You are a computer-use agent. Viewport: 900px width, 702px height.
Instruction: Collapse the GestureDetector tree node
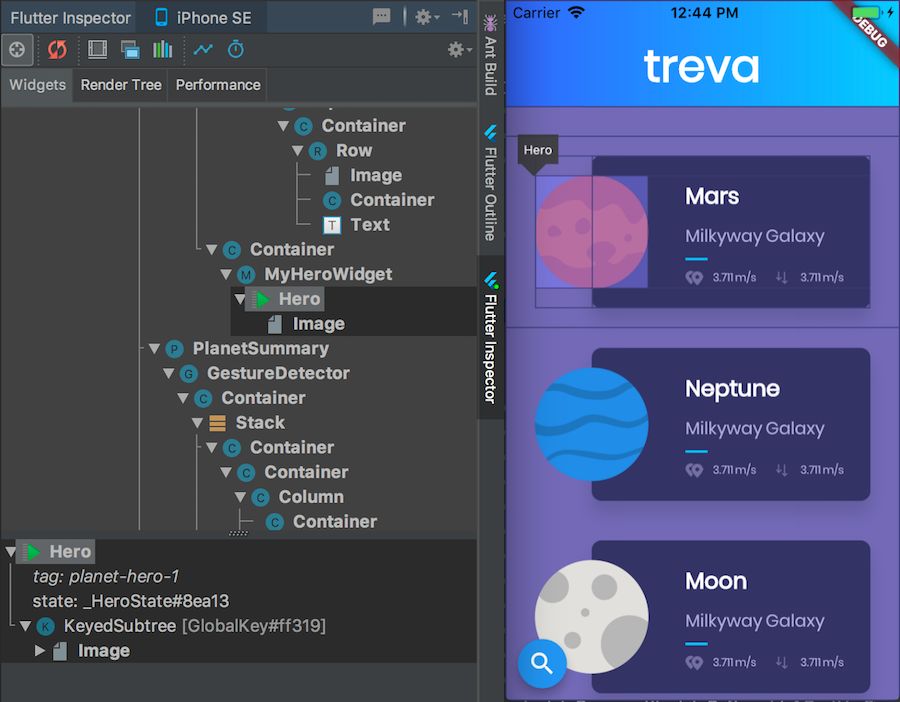168,373
